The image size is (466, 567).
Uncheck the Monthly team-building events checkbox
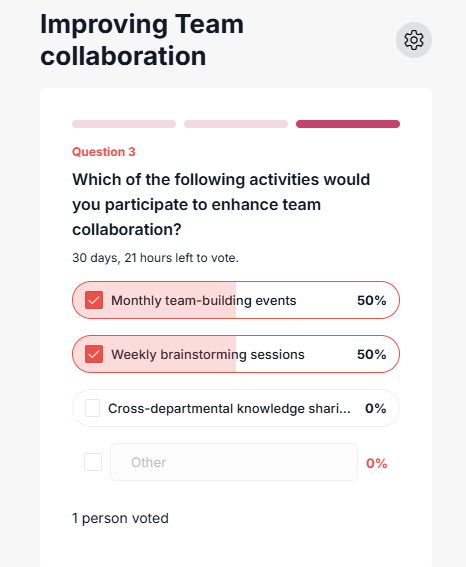[94, 300]
